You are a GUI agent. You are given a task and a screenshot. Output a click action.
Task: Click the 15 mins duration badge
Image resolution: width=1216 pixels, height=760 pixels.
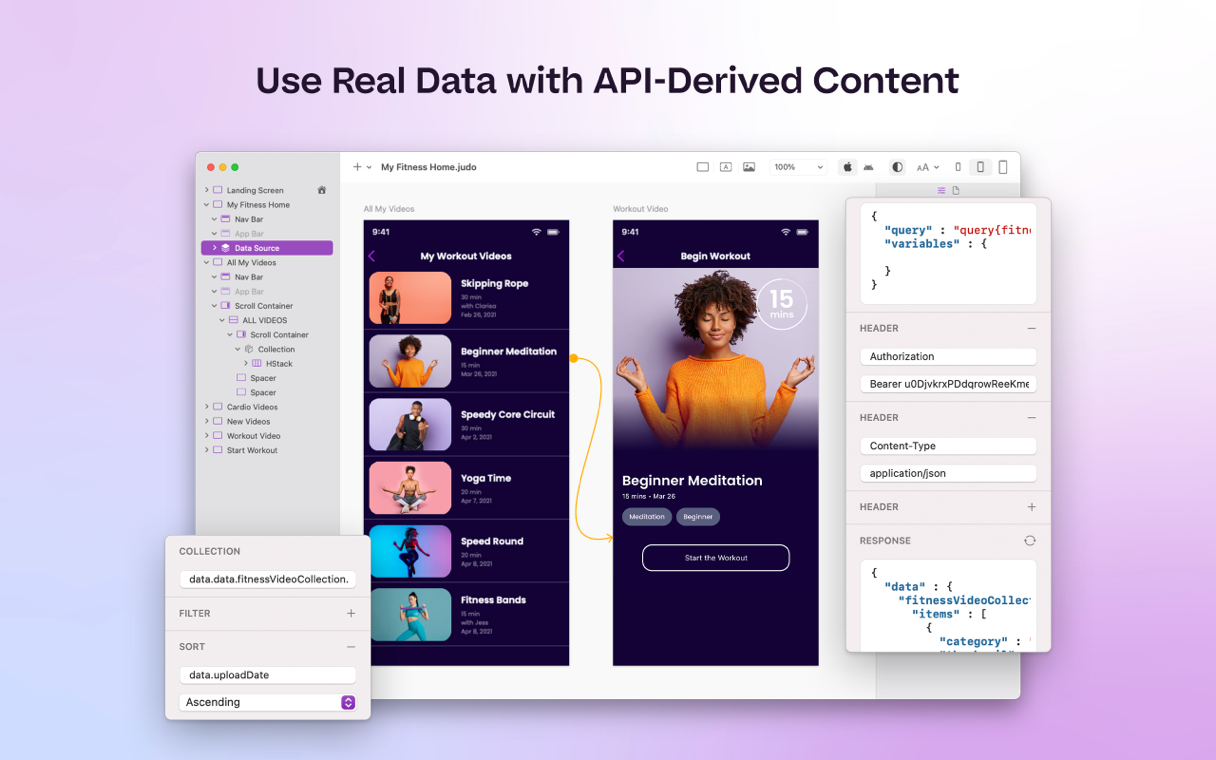[782, 303]
